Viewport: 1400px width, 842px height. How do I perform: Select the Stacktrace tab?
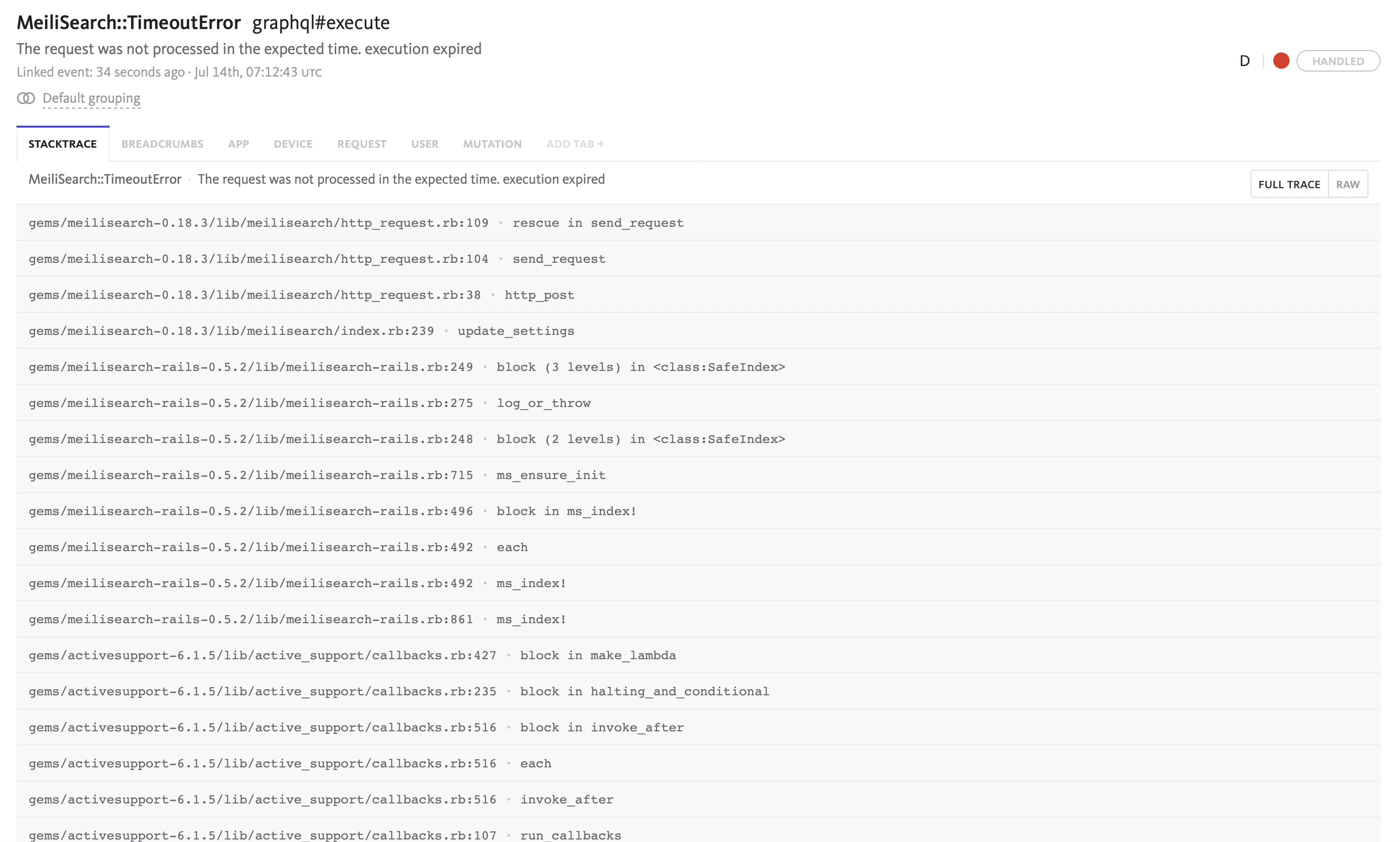(63, 144)
